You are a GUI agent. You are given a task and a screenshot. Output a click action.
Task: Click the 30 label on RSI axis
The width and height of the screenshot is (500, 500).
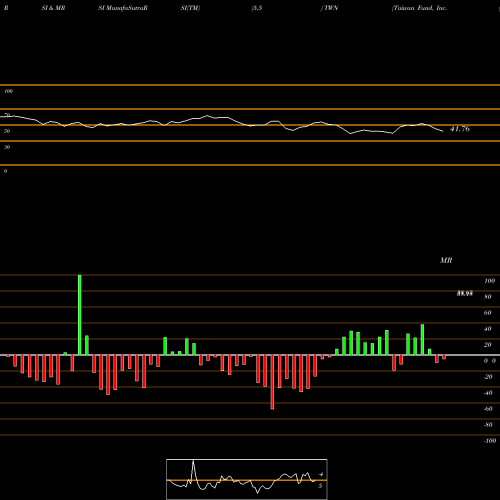pos(7,147)
